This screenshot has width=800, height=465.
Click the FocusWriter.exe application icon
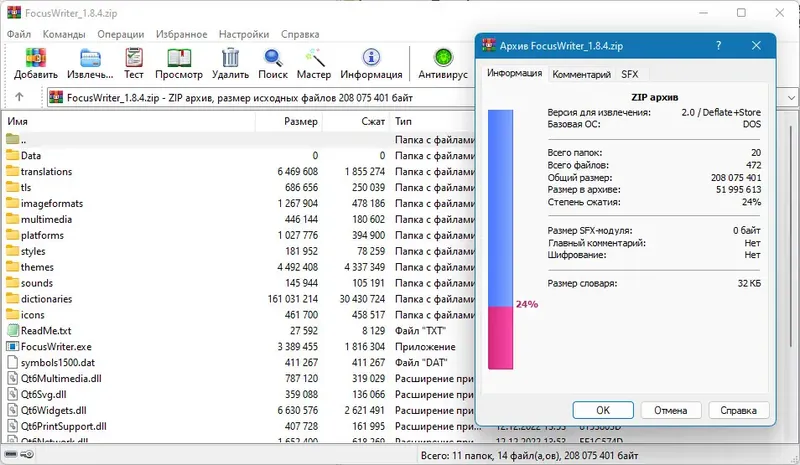(12, 346)
